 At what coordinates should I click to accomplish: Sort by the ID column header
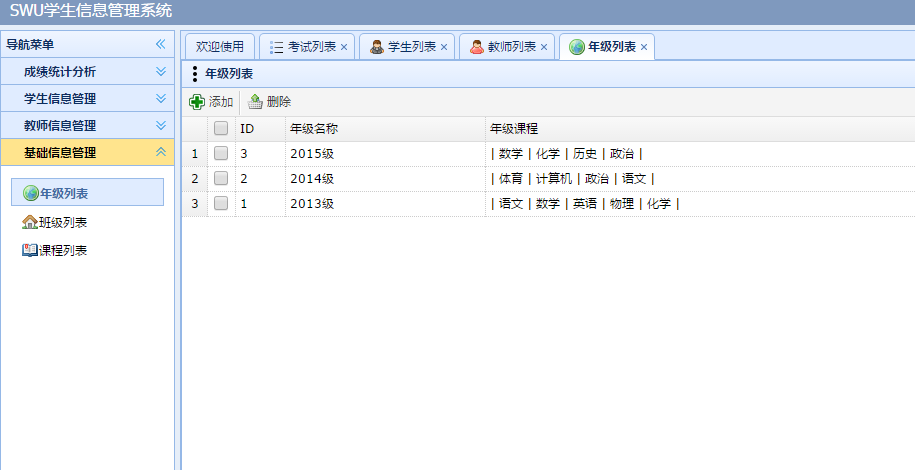click(x=260, y=128)
